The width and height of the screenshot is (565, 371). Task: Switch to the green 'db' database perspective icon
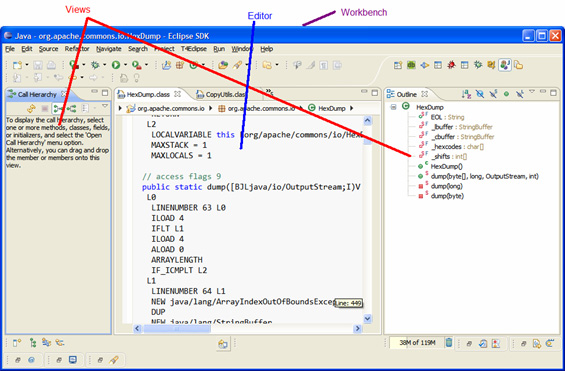click(x=411, y=65)
